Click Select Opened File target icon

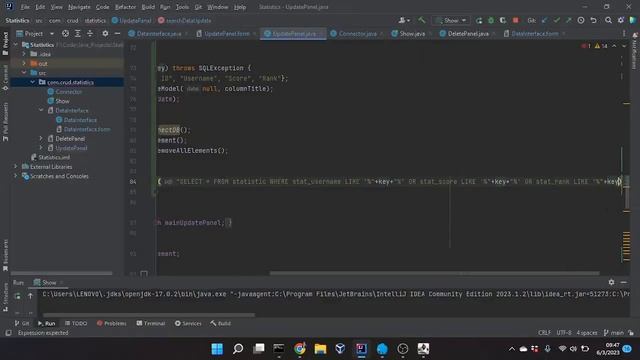pyautogui.click(x=65, y=33)
